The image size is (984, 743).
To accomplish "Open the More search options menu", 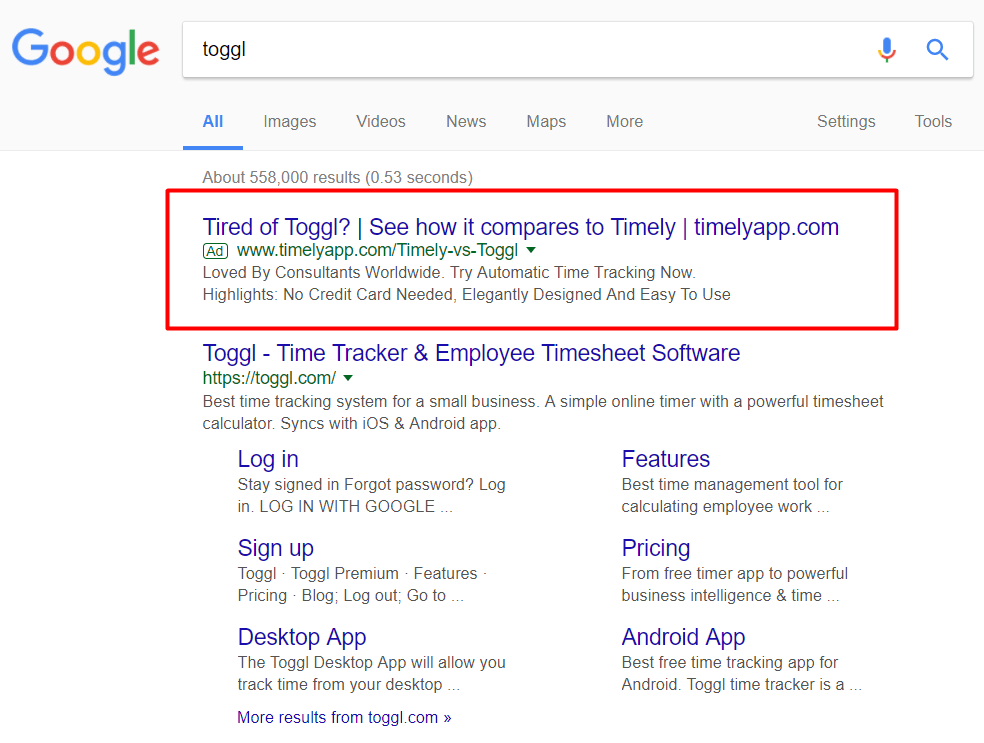I will click(x=624, y=121).
